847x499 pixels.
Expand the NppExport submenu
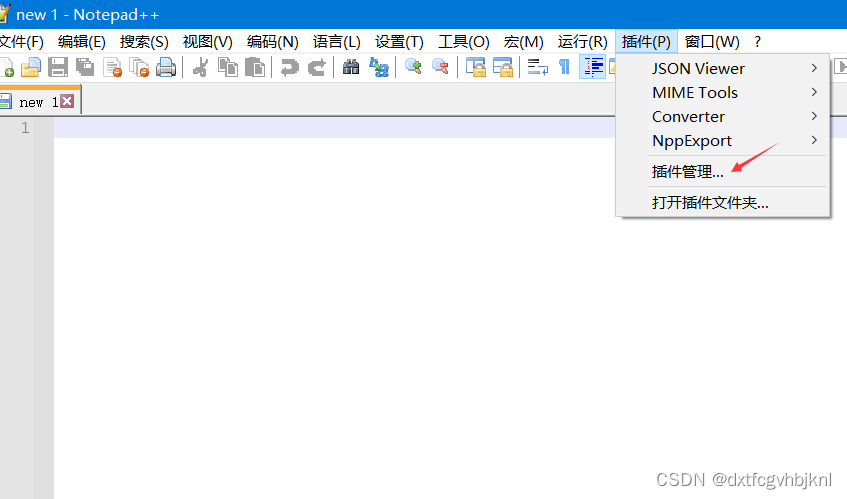pos(722,141)
